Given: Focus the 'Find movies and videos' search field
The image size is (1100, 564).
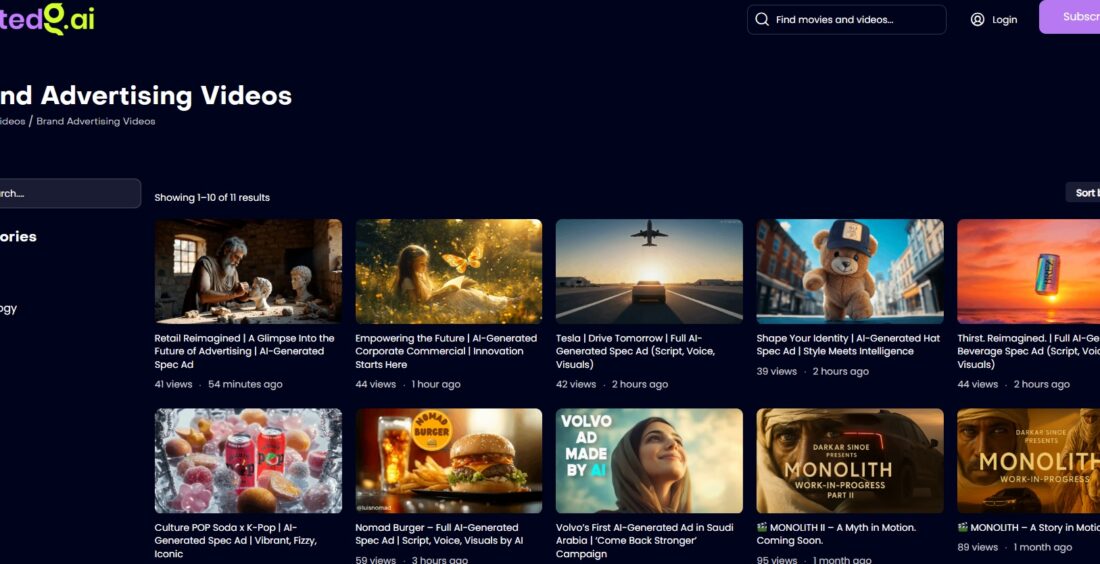Looking at the screenshot, I should pos(855,20).
